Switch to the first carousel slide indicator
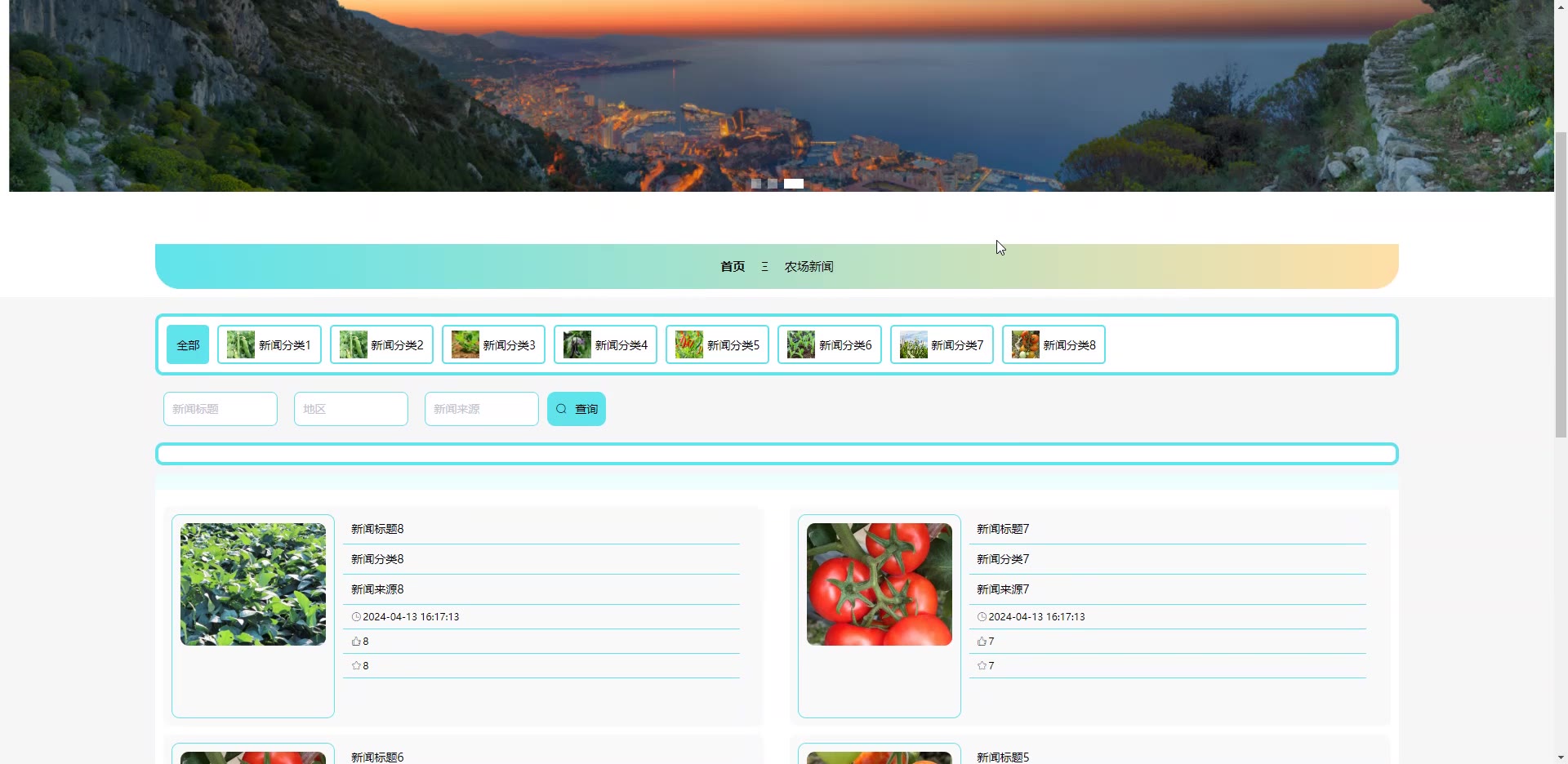The height and width of the screenshot is (764, 1568). pos(756,184)
